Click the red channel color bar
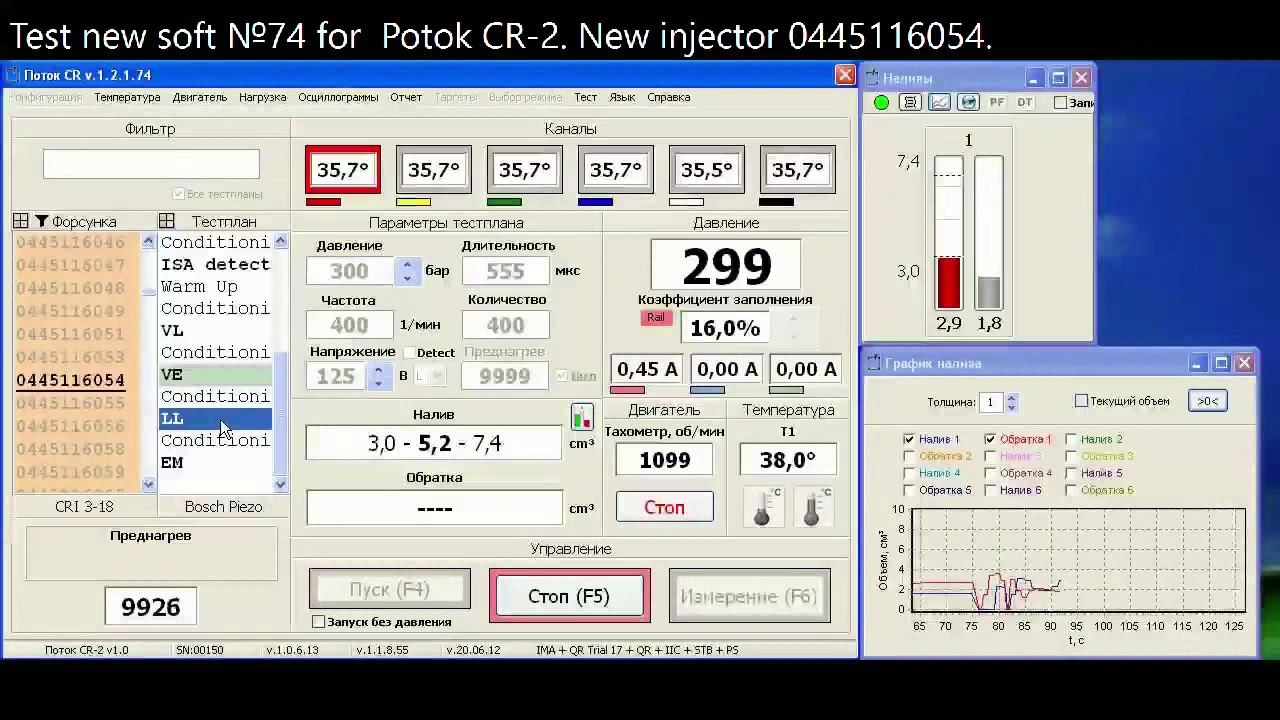The image size is (1280, 720). 323,202
